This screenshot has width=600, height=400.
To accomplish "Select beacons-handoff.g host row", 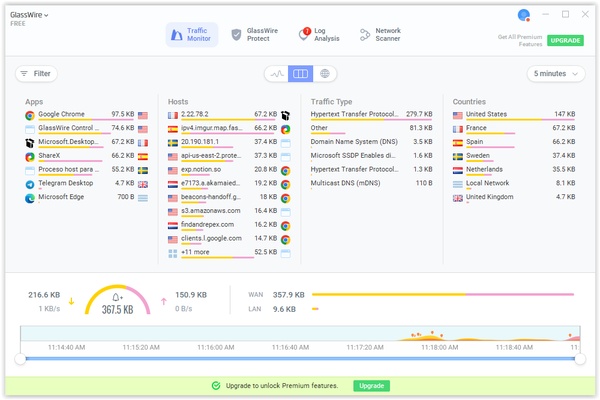I will point(229,198).
